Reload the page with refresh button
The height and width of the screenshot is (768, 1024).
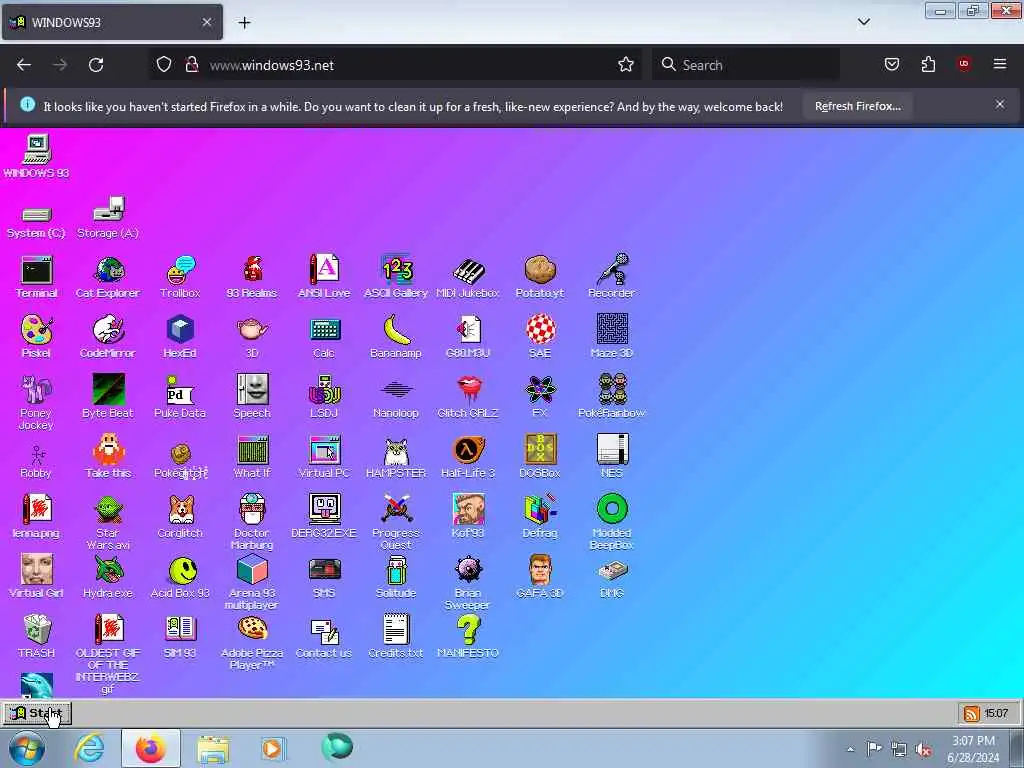(x=96, y=65)
